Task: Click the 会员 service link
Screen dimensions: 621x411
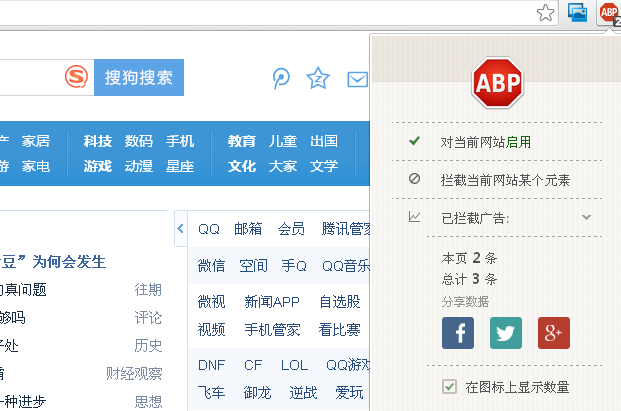Action: pyautogui.click(x=291, y=229)
